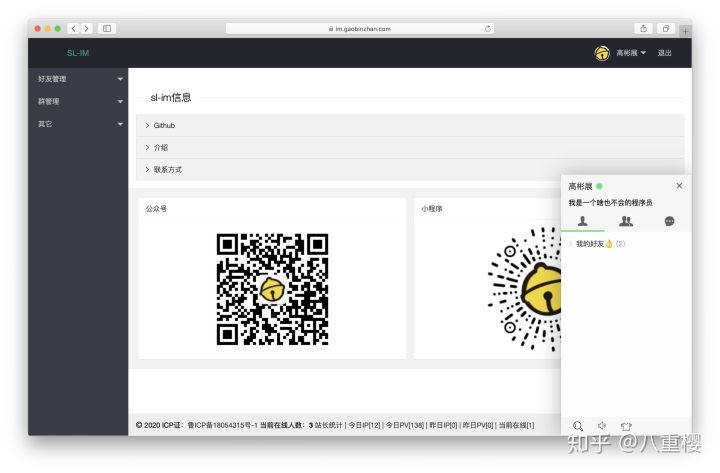
Task: Expand the 联系方式 collapse panel
Action: [x=410, y=169]
